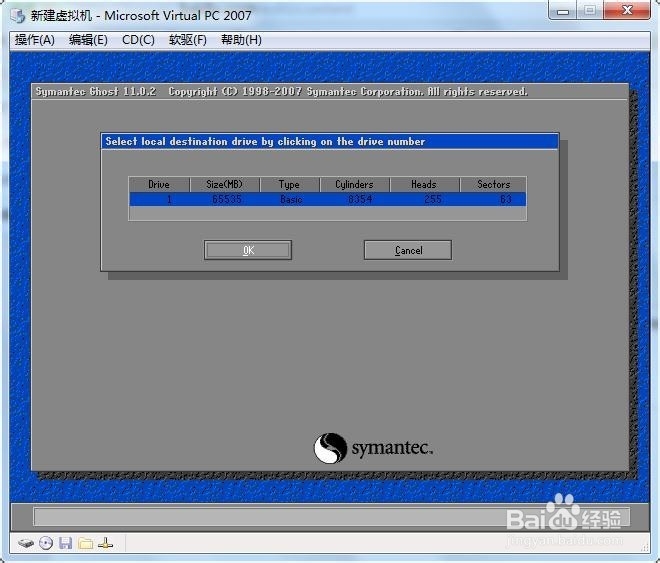
Task: Click the Size(MB) column header
Action: coord(224,184)
